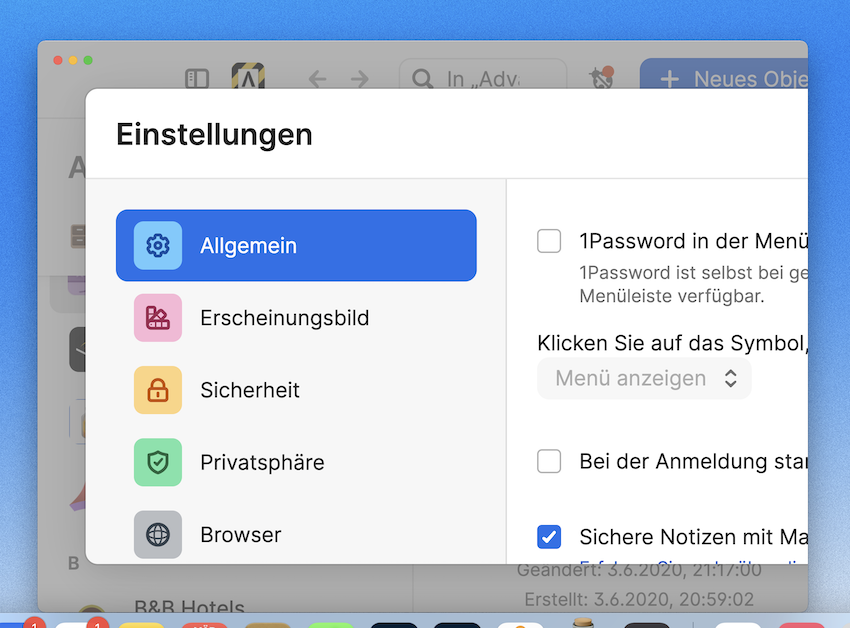
Task: Select the B&B Hotels list entry
Action: (x=189, y=606)
